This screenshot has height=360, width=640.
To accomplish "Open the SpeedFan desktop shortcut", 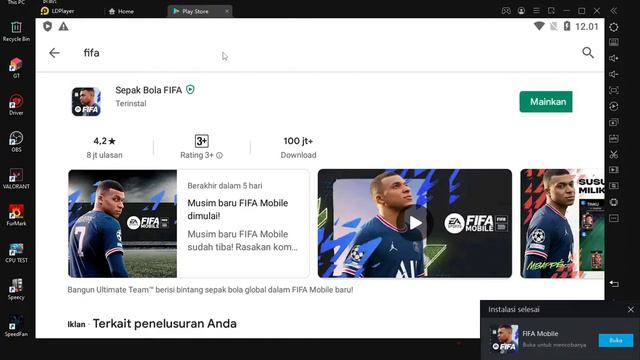I will 16,326.
